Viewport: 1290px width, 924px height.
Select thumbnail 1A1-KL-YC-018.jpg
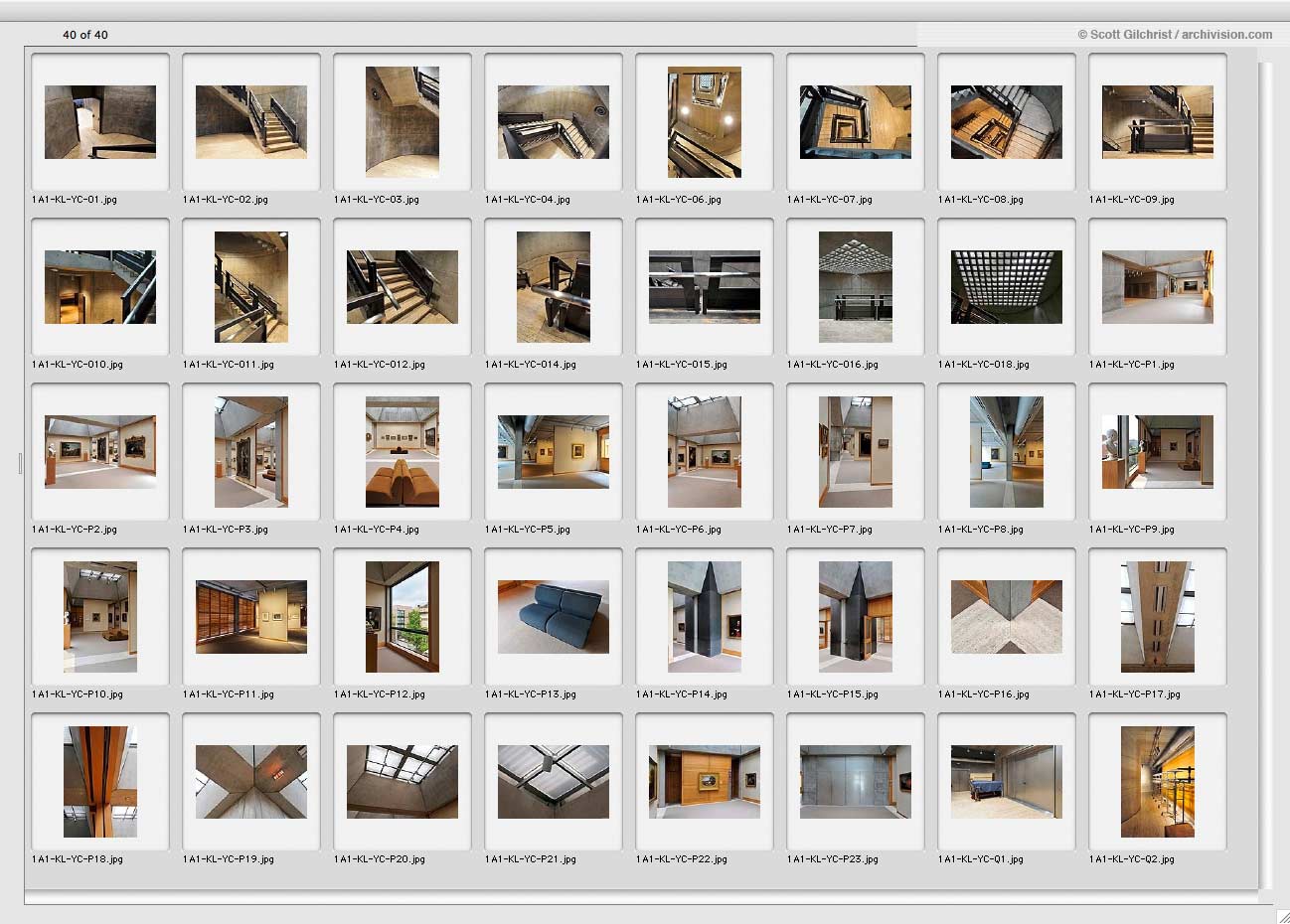(1007, 287)
